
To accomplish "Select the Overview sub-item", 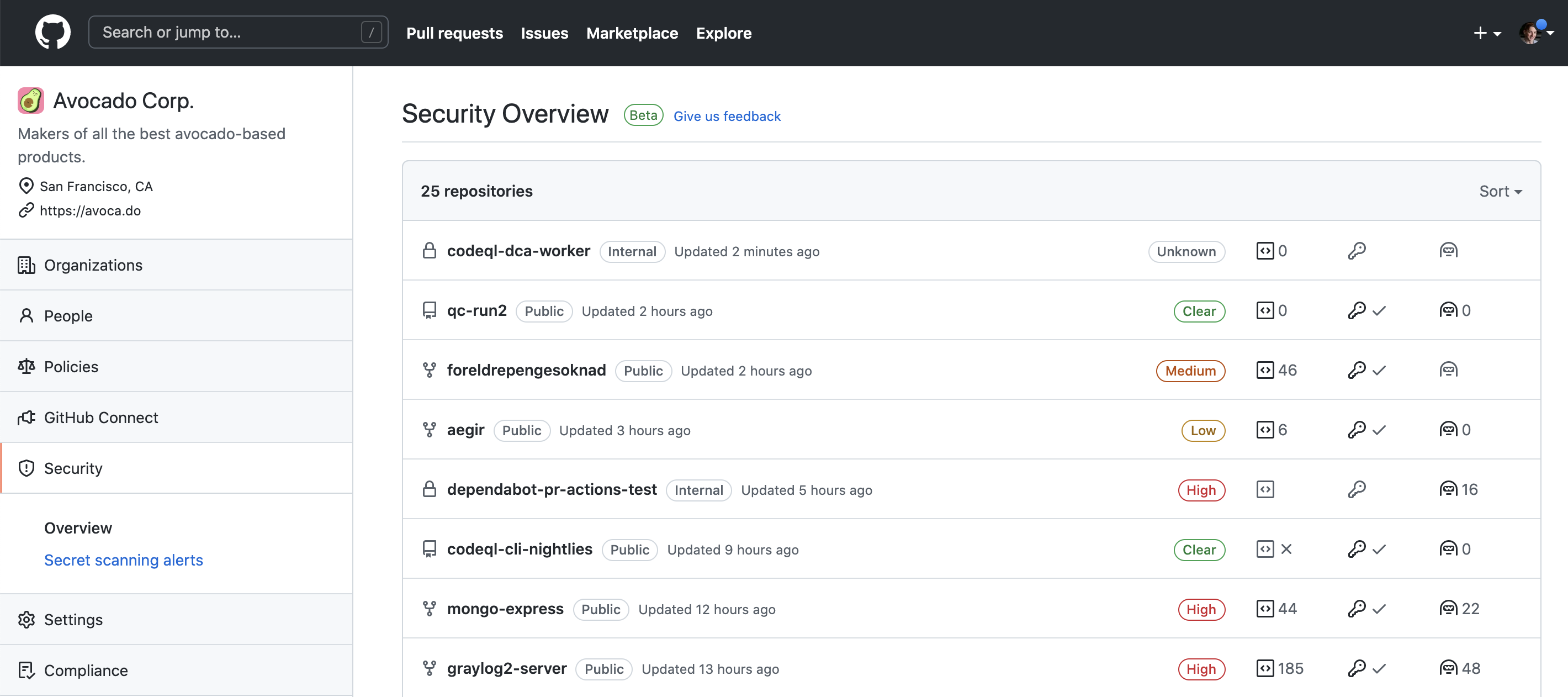I will click(x=78, y=528).
